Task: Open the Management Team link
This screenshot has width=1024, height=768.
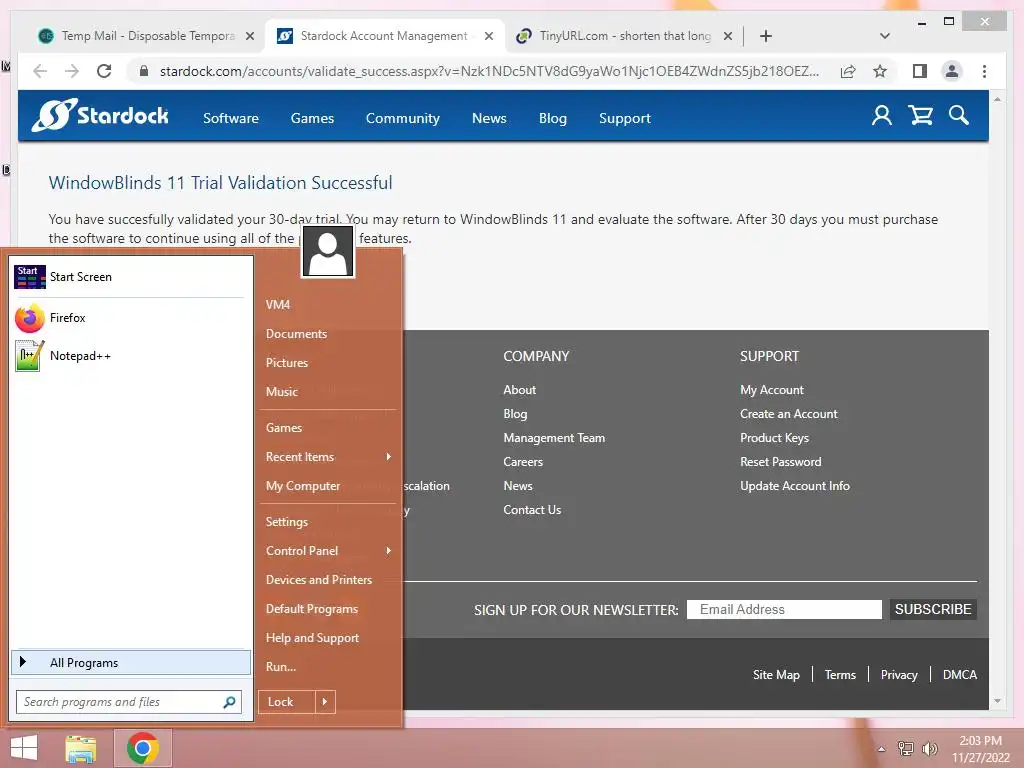Action: click(x=554, y=438)
